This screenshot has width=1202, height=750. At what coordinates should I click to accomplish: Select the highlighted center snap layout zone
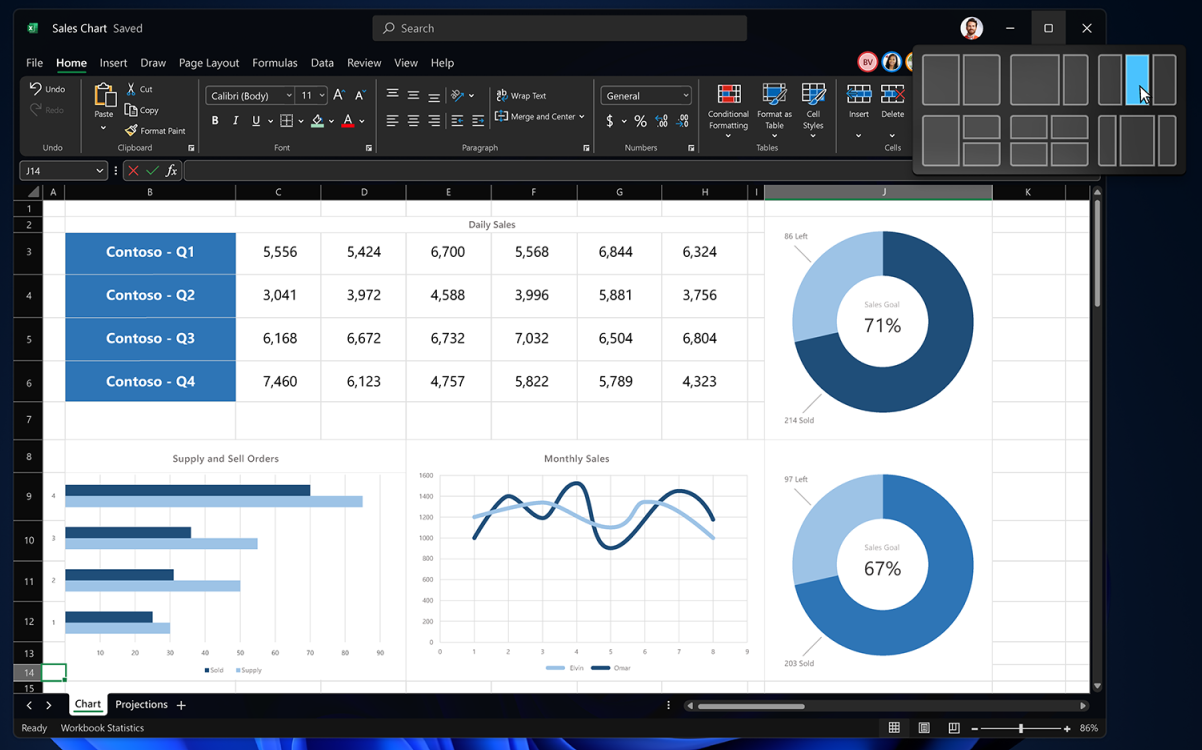(1137, 80)
